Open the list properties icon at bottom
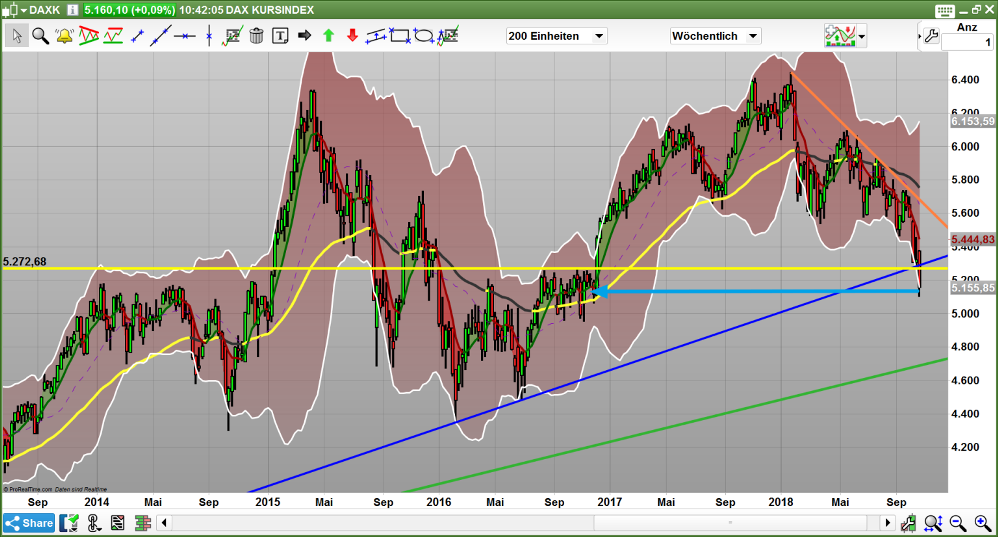 click(118, 524)
